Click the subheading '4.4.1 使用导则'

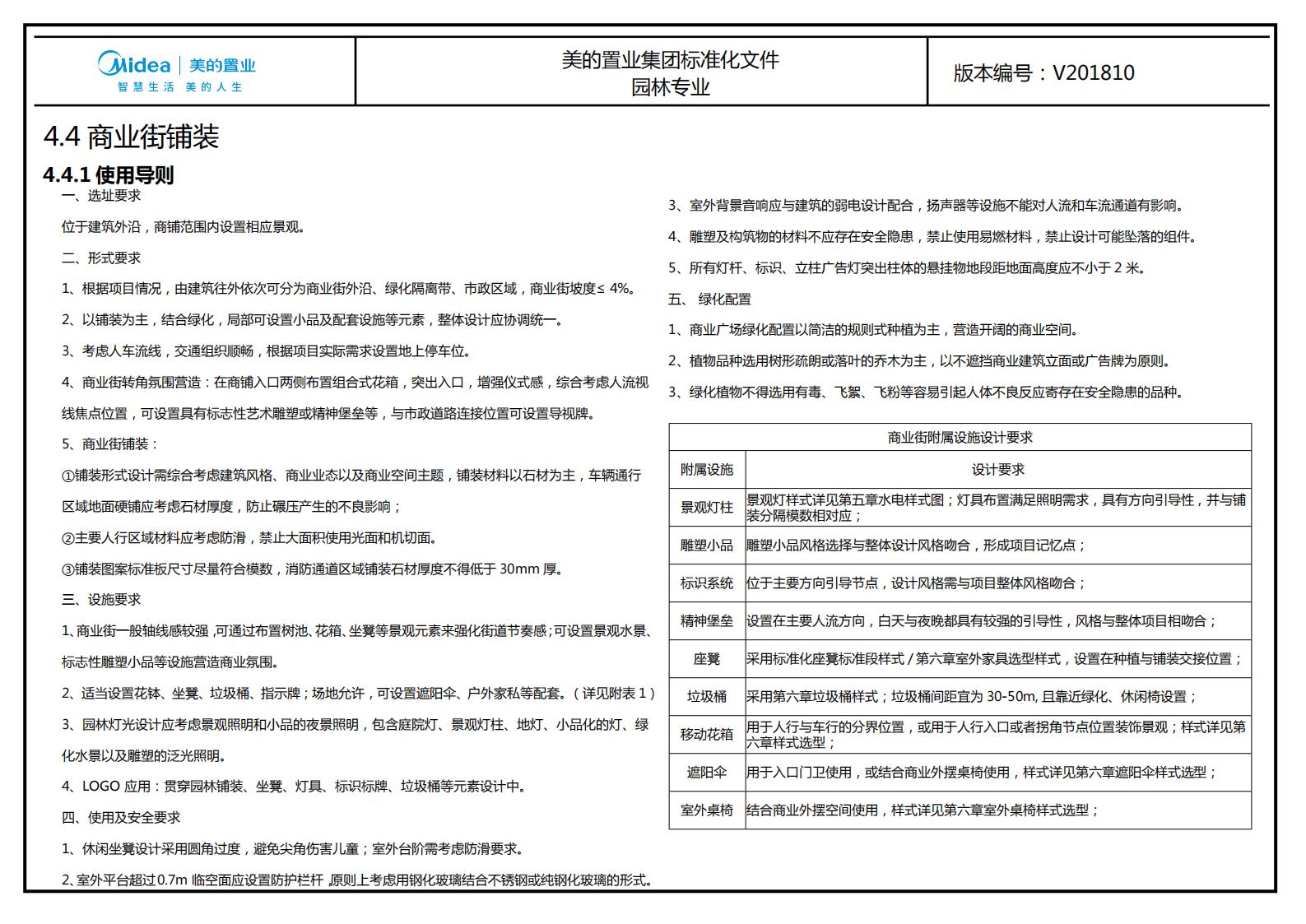[x=109, y=174]
